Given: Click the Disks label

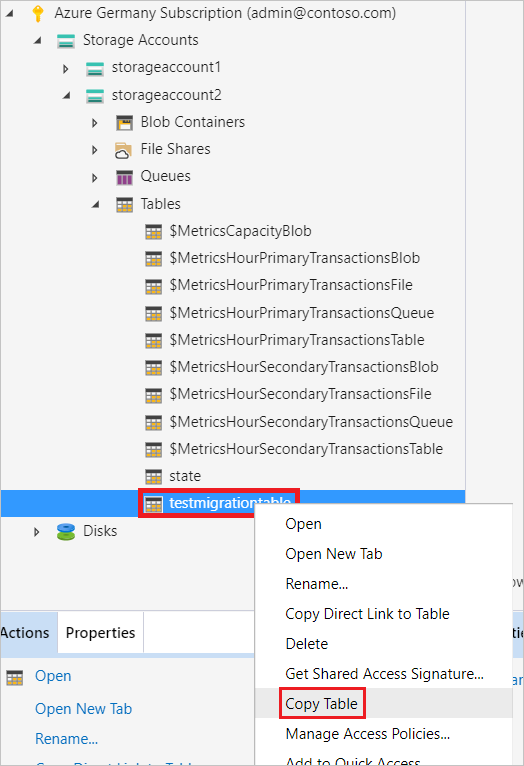Looking at the screenshot, I should 100,531.
